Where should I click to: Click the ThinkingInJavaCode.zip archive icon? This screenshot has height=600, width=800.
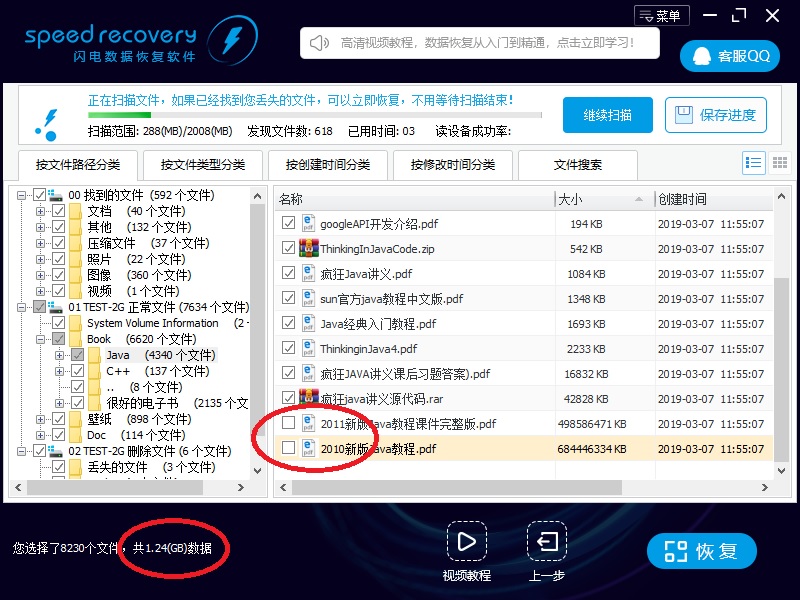pyautogui.click(x=309, y=248)
